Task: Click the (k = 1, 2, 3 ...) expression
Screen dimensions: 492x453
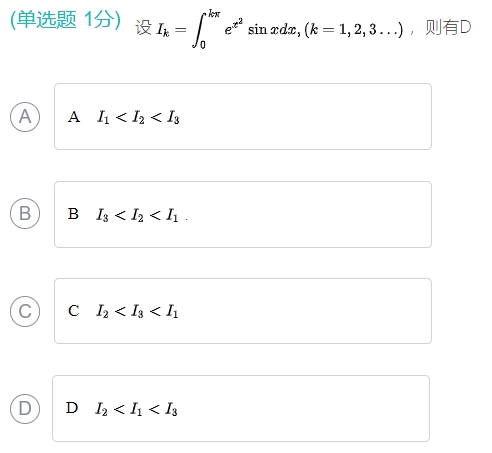Action: (354, 30)
